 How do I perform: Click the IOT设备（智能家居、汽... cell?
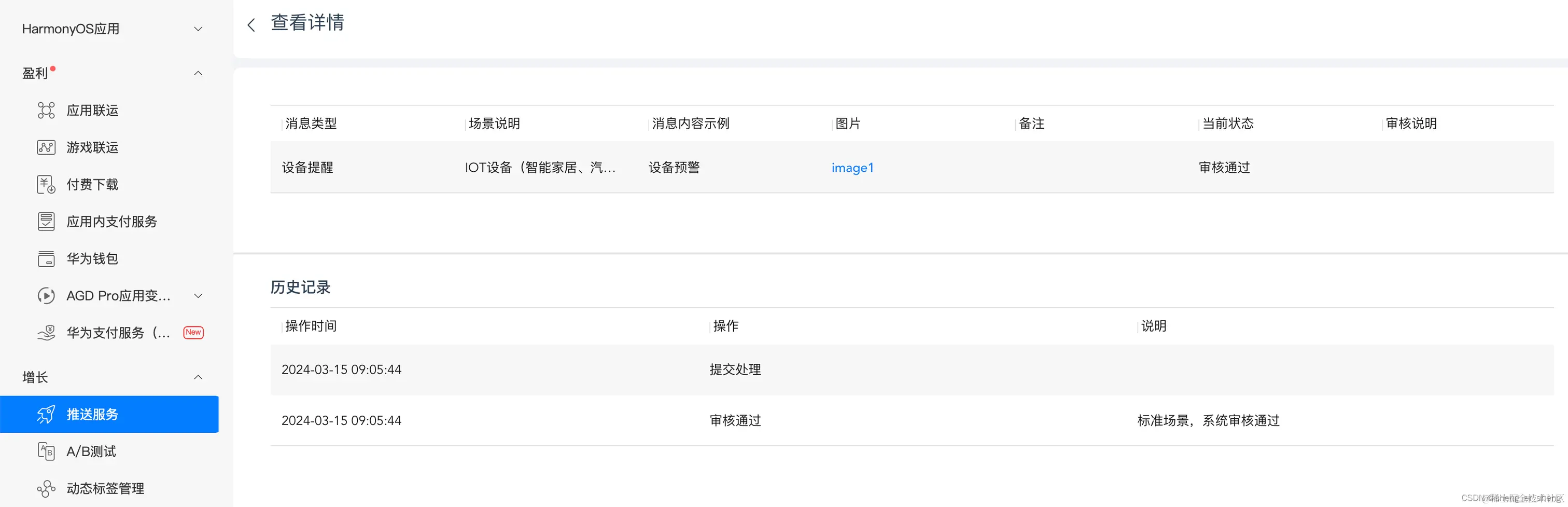[540, 168]
